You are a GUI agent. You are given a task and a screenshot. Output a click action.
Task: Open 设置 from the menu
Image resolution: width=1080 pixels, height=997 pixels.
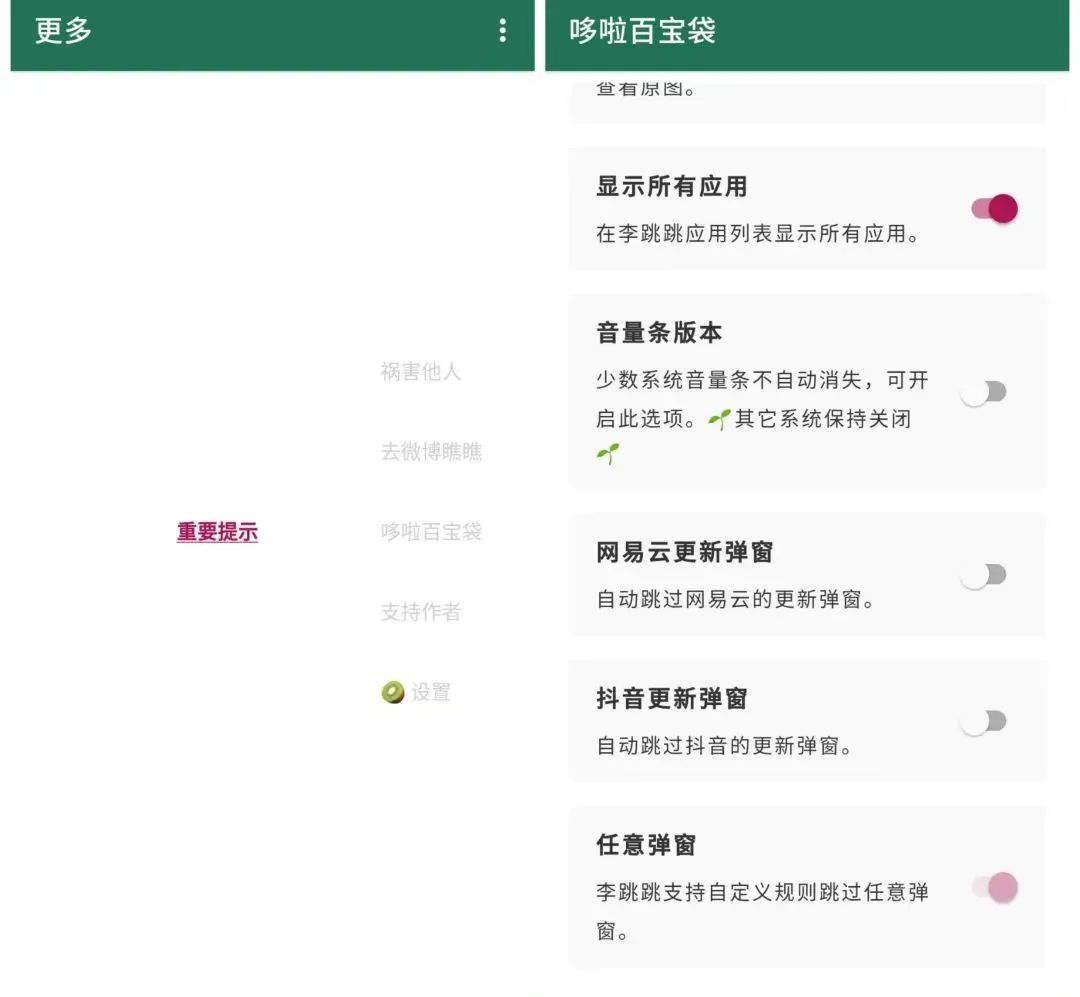(431, 692)
